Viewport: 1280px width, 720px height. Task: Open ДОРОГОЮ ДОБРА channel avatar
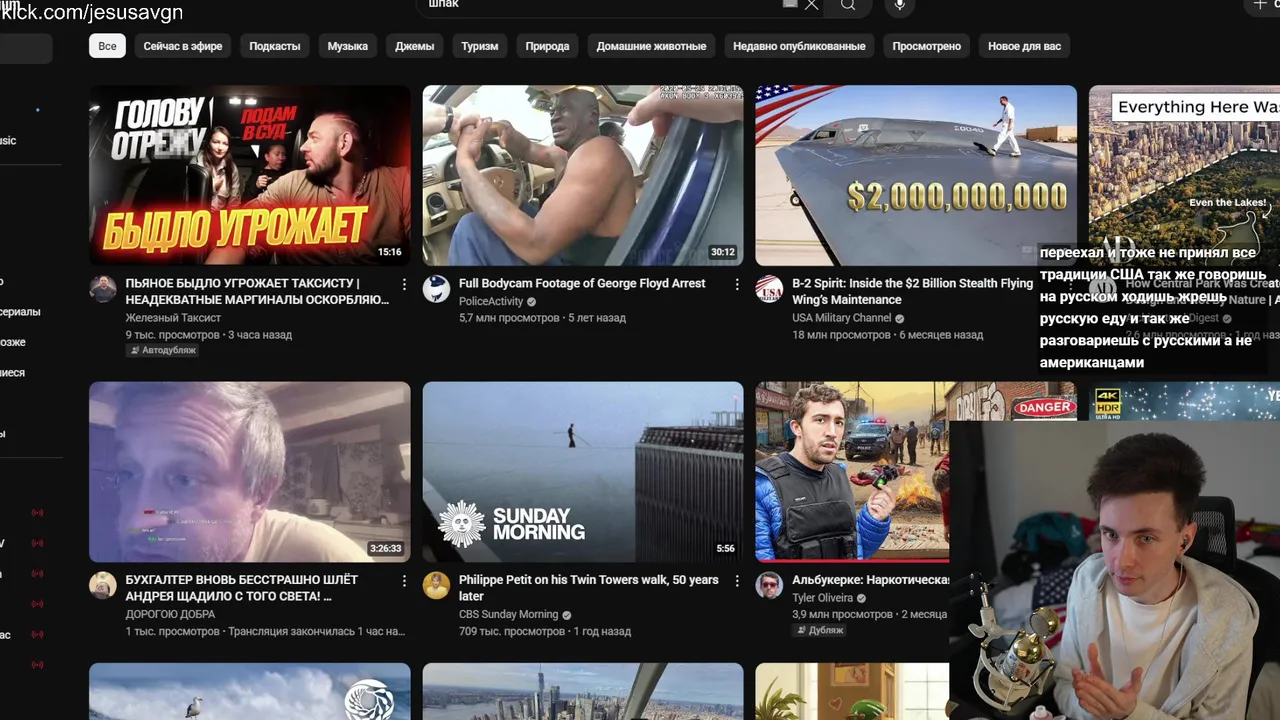103,585
